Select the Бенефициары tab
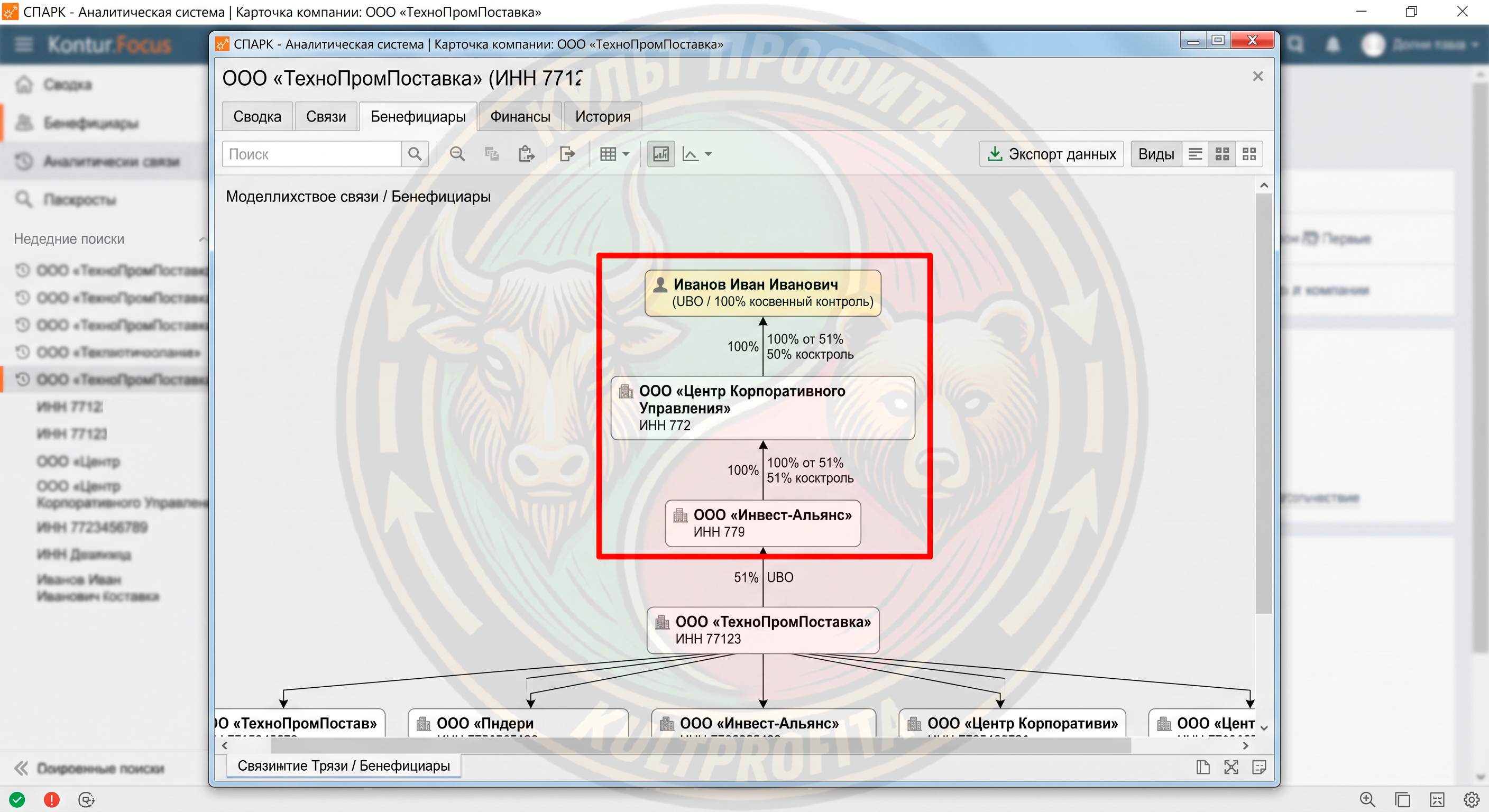The image size is (1489, 812). 418,117
